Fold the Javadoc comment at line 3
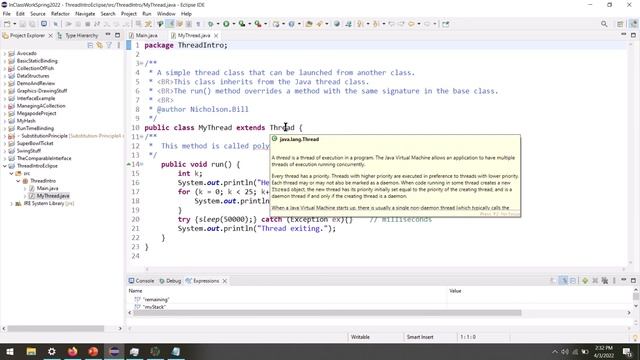640x360 pixels. pos(142,64)
